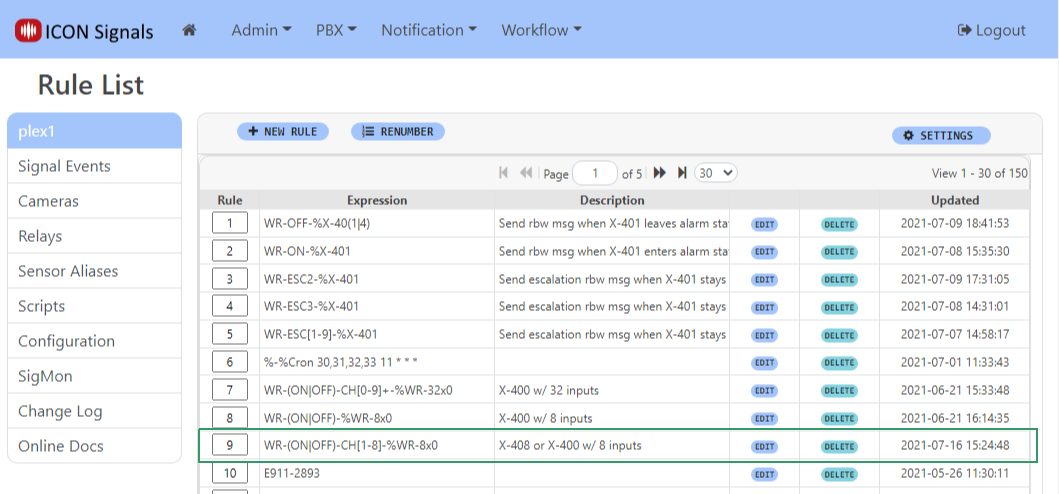Edit rule 9 for X-408
The height and width of the screenshot is (494, 1059).
point(764,446)
